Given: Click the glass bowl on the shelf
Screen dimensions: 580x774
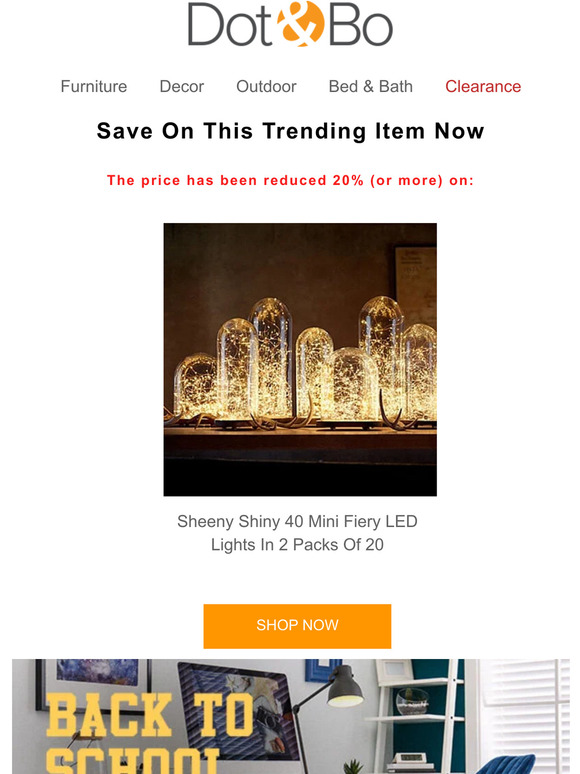Looking at the screenshot, I should pos(412,701).
